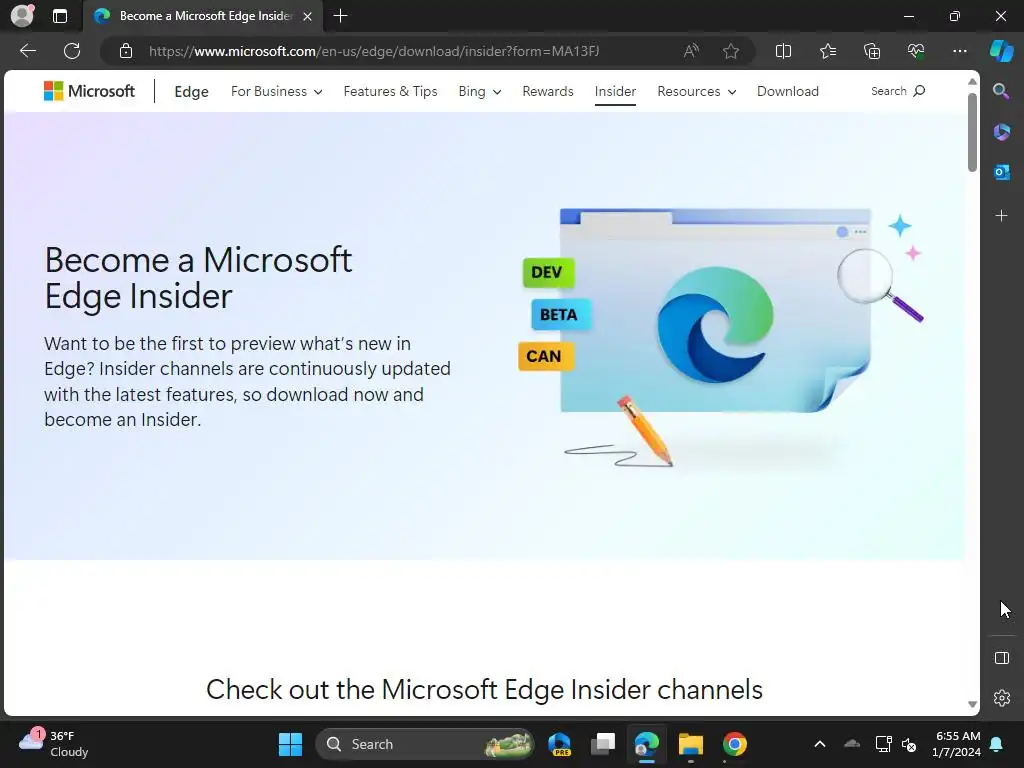
Task: Open a new tab with plus button
Action: (340, 16)
